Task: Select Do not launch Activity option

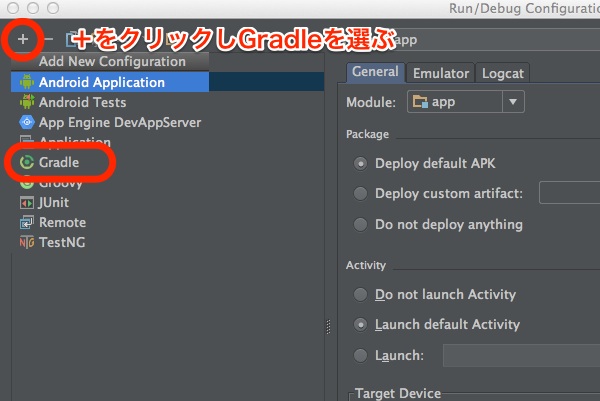Action: (360, 295)
